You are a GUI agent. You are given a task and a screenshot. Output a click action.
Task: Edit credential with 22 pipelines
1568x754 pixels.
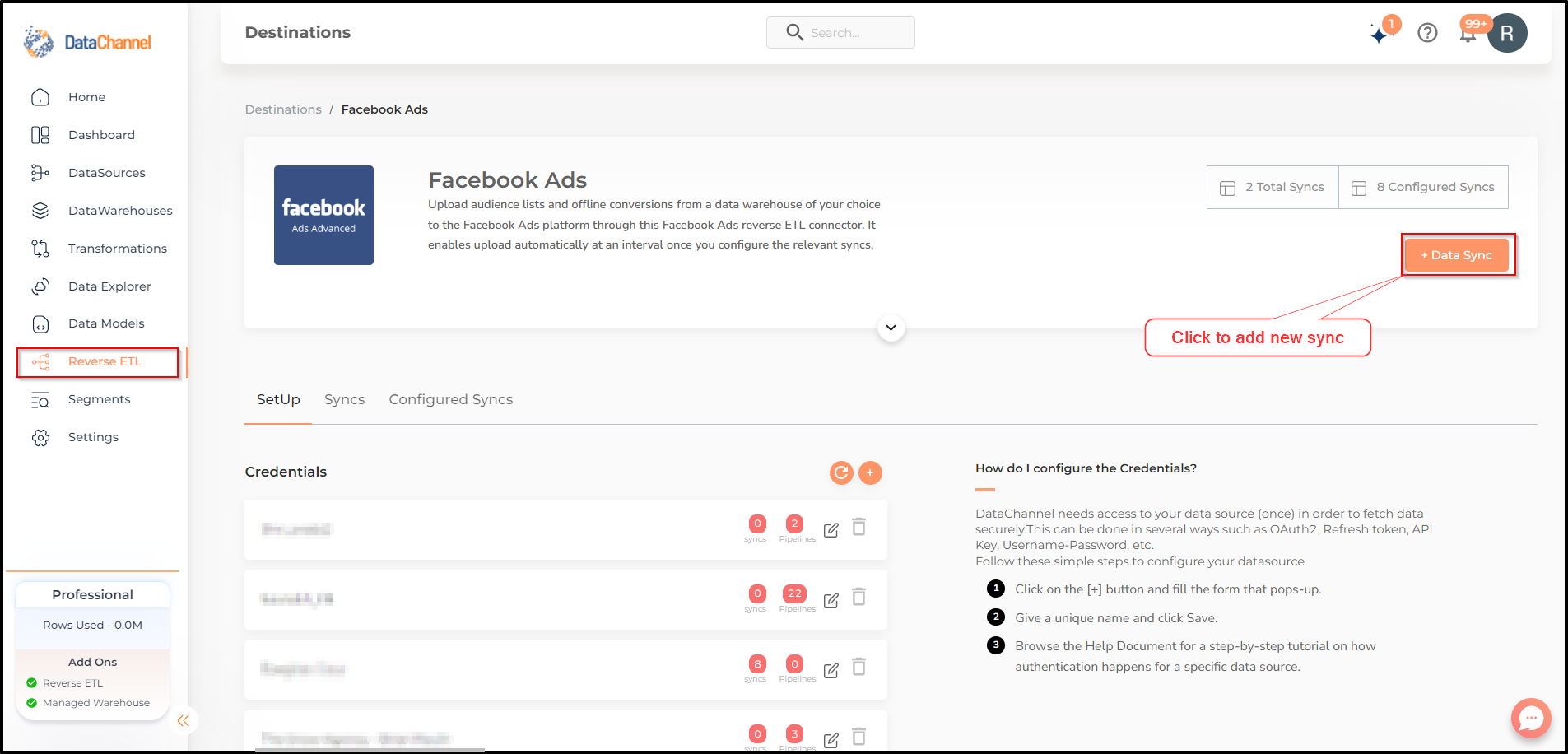831,600
